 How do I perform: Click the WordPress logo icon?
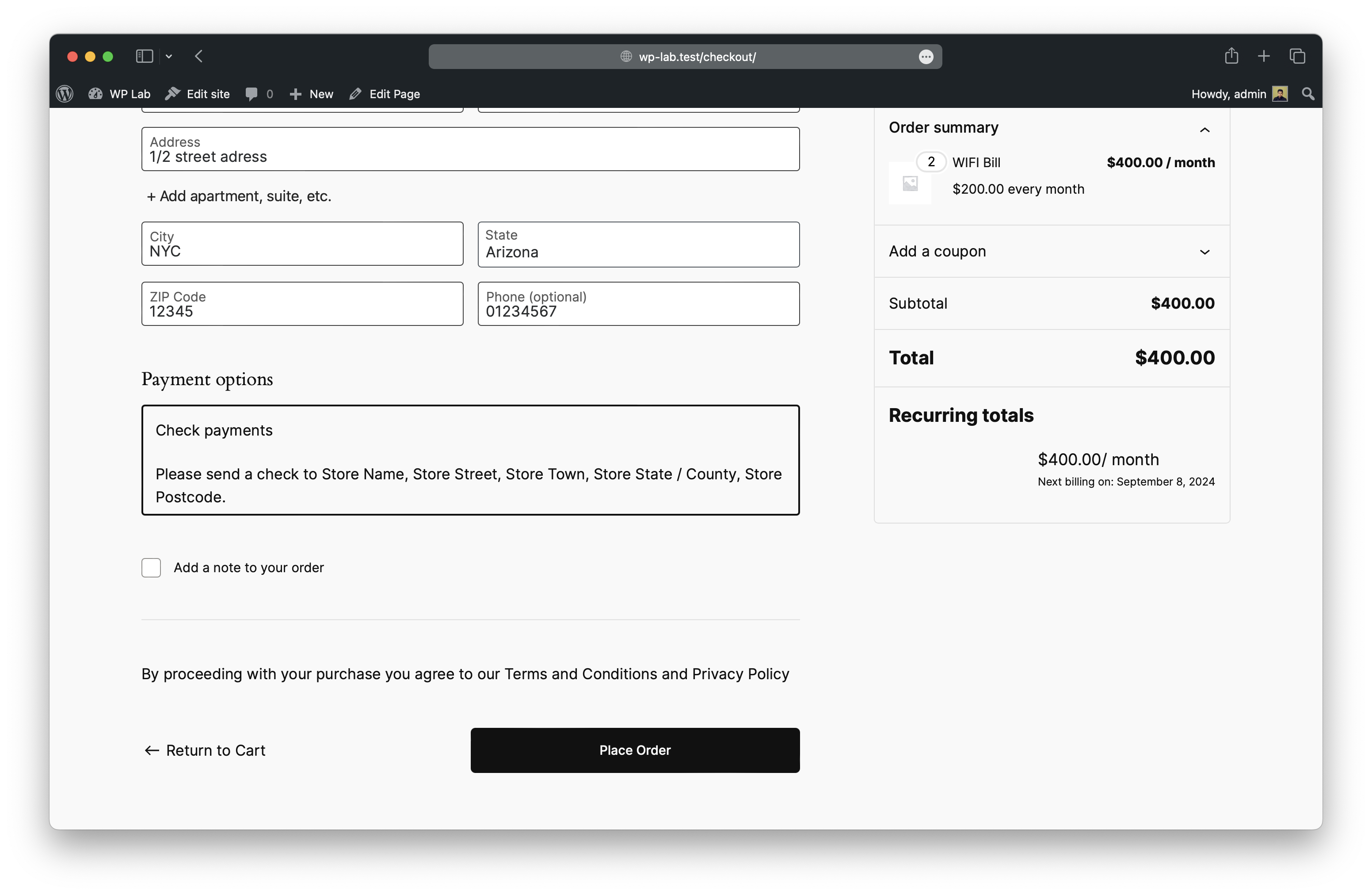tap(65, 94)
